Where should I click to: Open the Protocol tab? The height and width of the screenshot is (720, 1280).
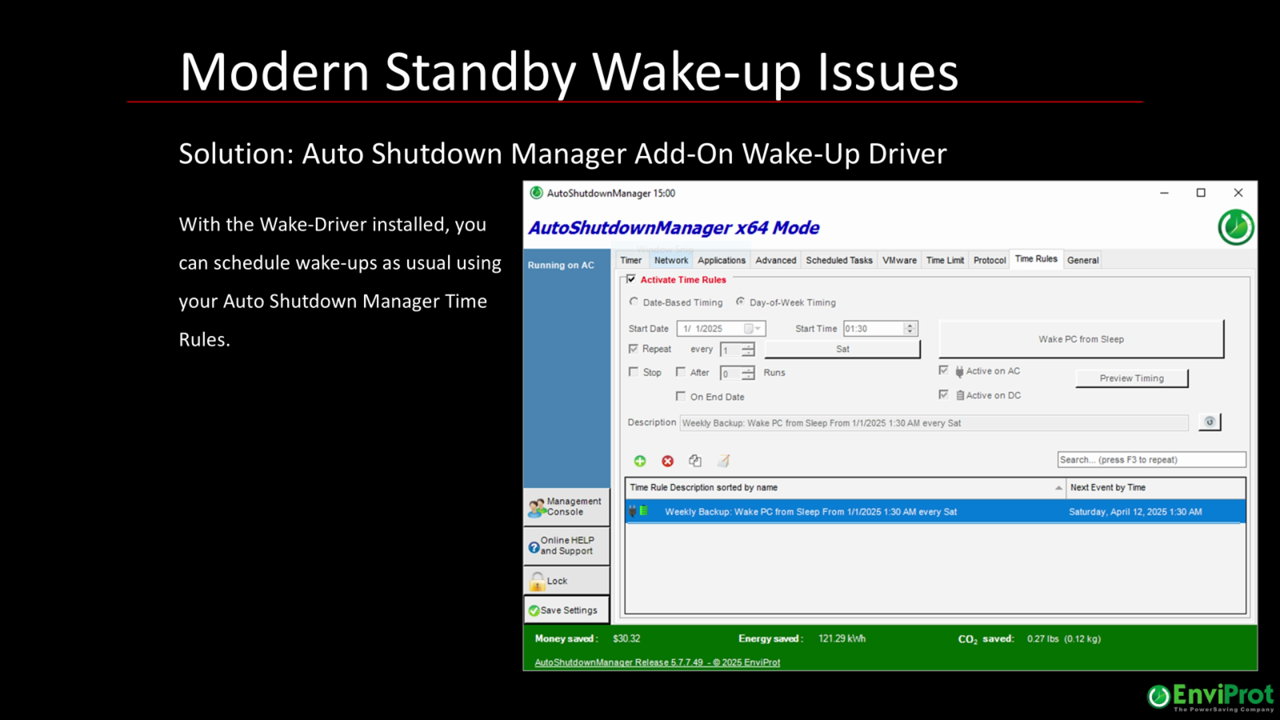pyautogui.click(x=989, y=260)
